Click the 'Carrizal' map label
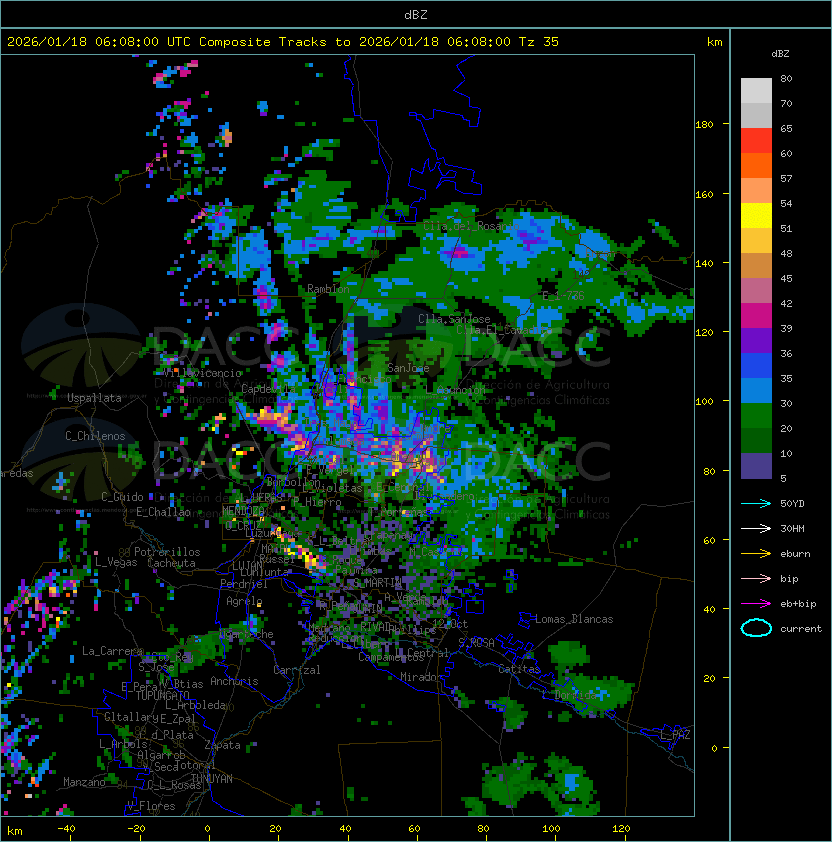The image size is (832, 842). [x=297, y=670]
